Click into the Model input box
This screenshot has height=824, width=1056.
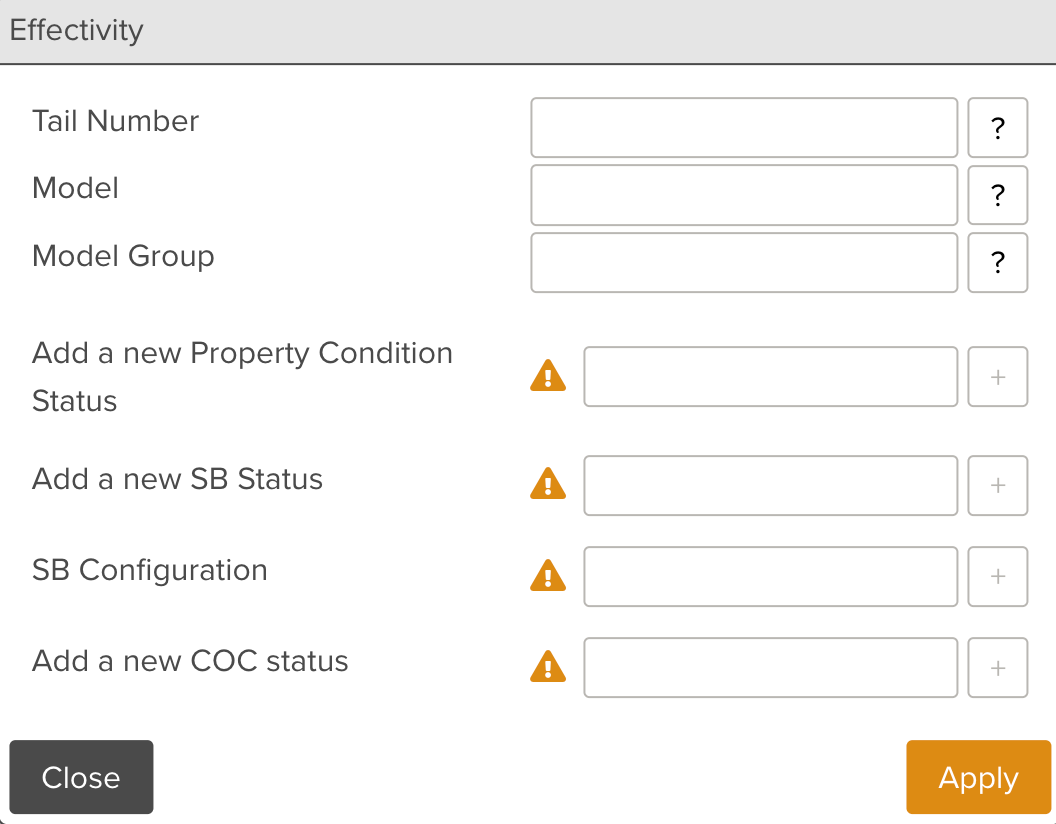(744, 195)
